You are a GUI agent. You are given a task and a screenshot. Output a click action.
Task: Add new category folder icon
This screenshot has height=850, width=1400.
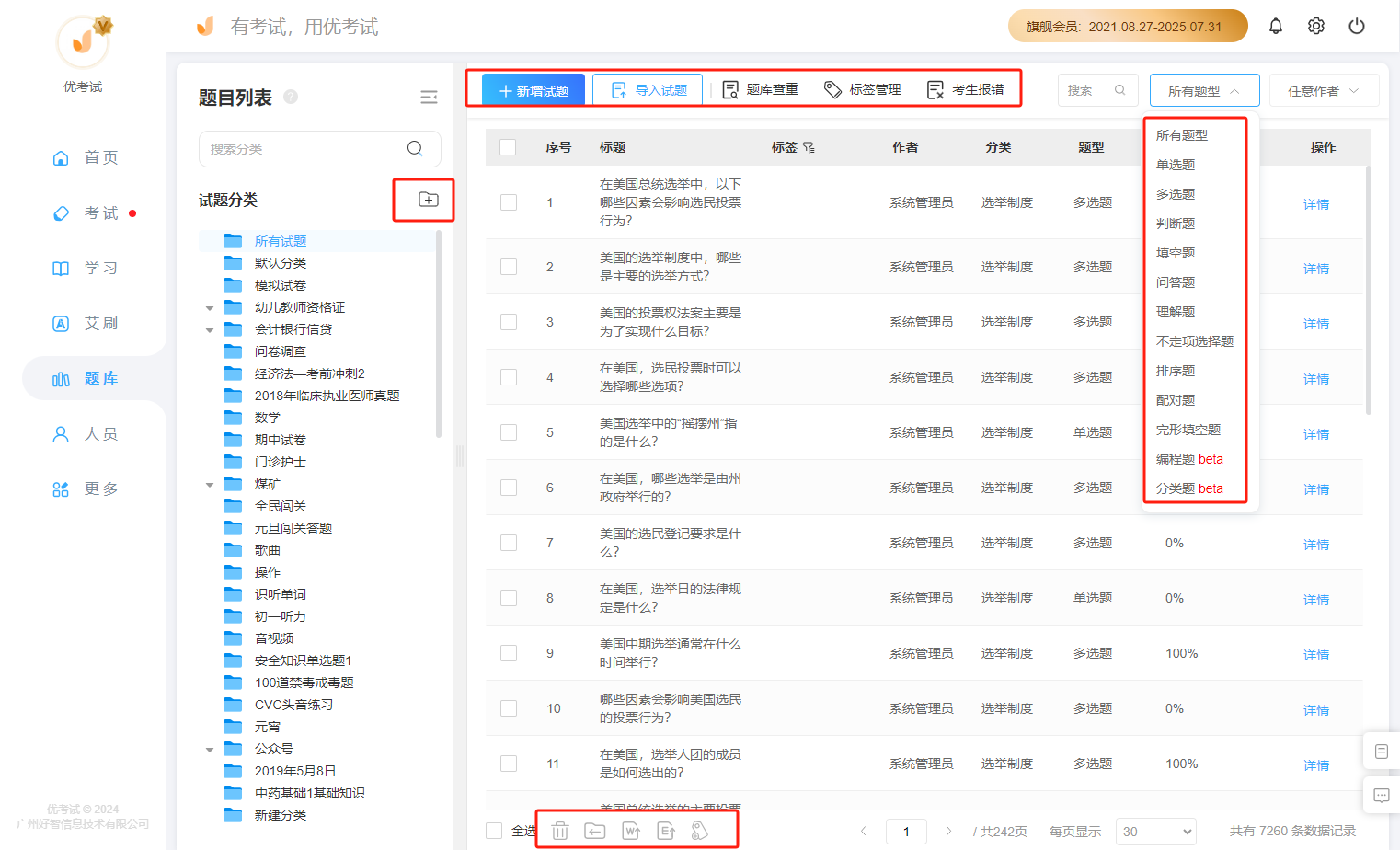[x=429, y=200]
